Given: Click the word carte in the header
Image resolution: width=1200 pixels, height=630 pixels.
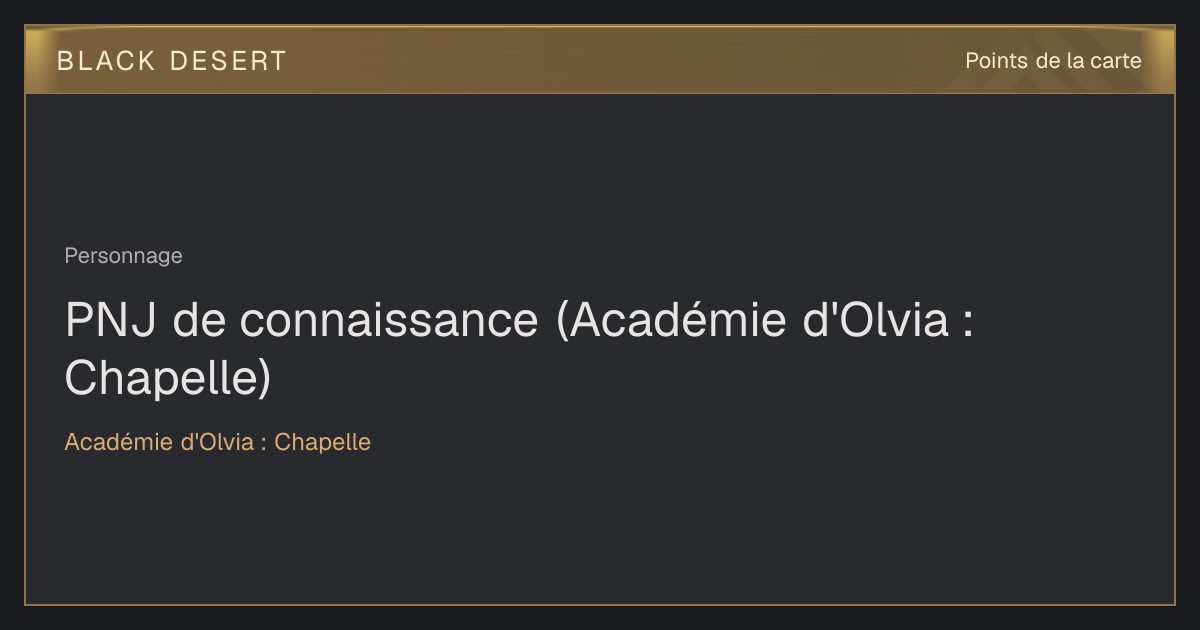Looking at the screenshot, I should point(1116,61).
